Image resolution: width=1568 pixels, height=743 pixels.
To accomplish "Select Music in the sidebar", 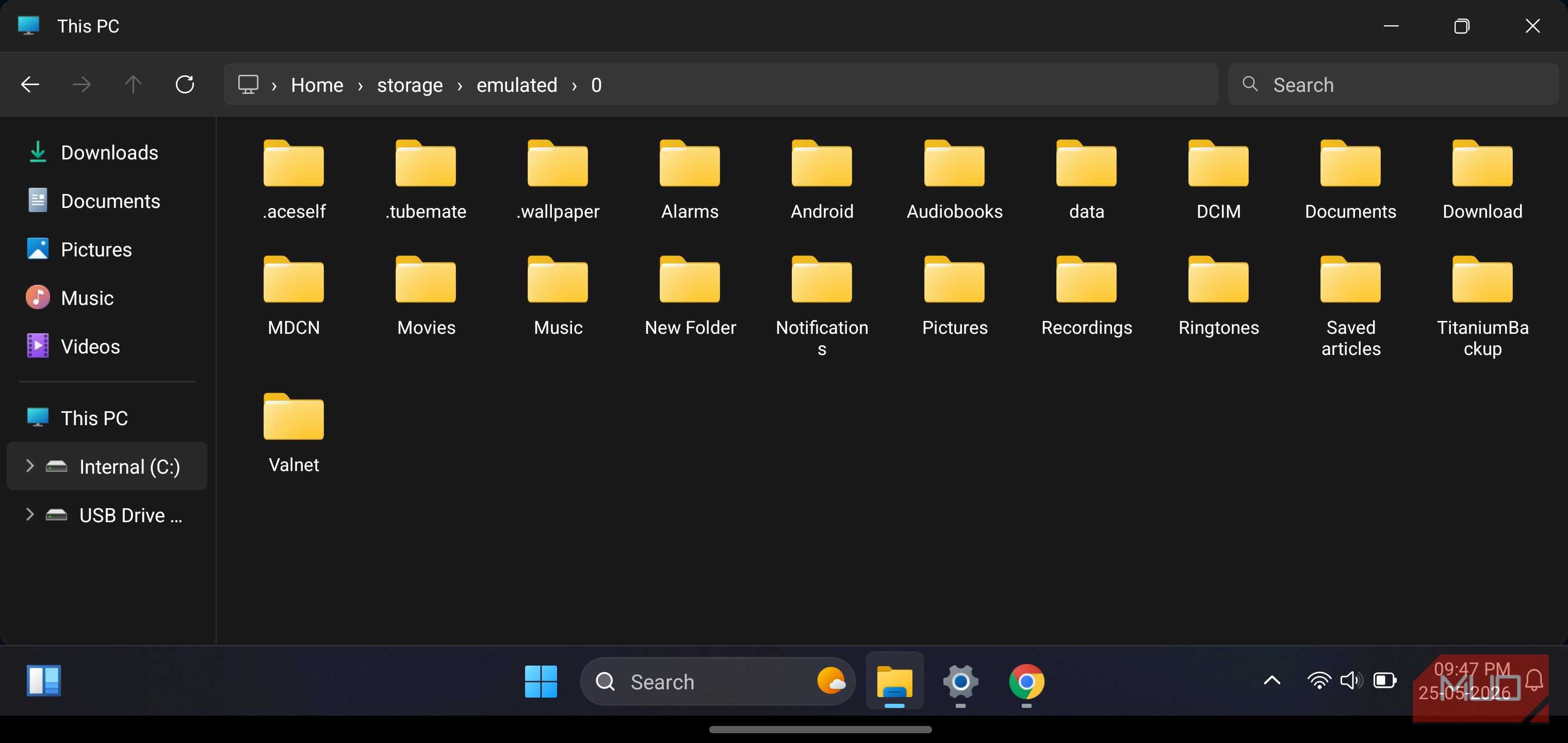I will (107, 298).
